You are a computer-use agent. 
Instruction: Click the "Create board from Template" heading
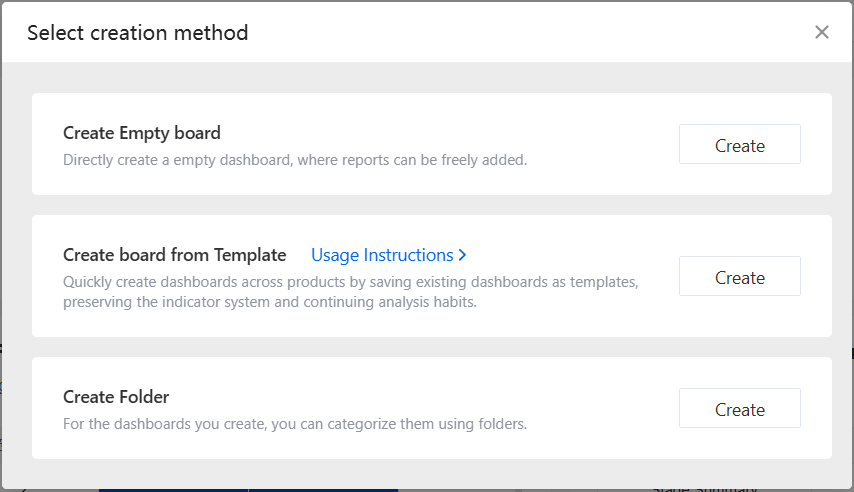click(175, 255)
